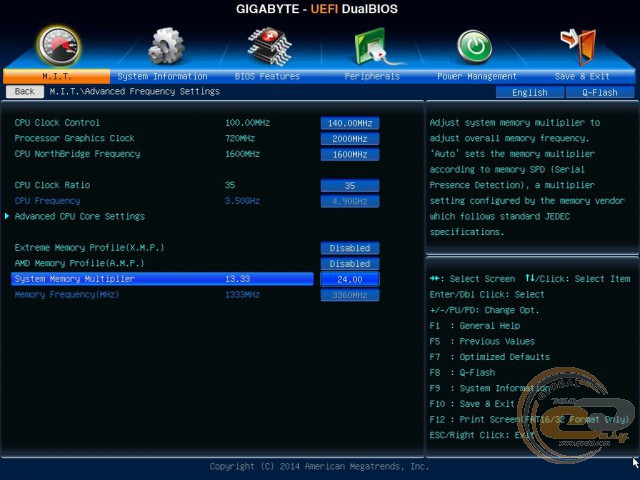Screen dimensions: 640x480
Task: Click the CPU Frequency label
Action: pos(47,201)
